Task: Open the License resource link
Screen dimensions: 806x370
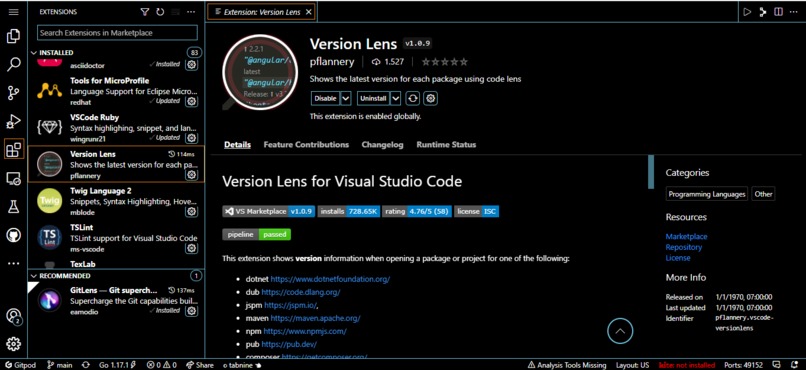Action: (x=678, y=258)
